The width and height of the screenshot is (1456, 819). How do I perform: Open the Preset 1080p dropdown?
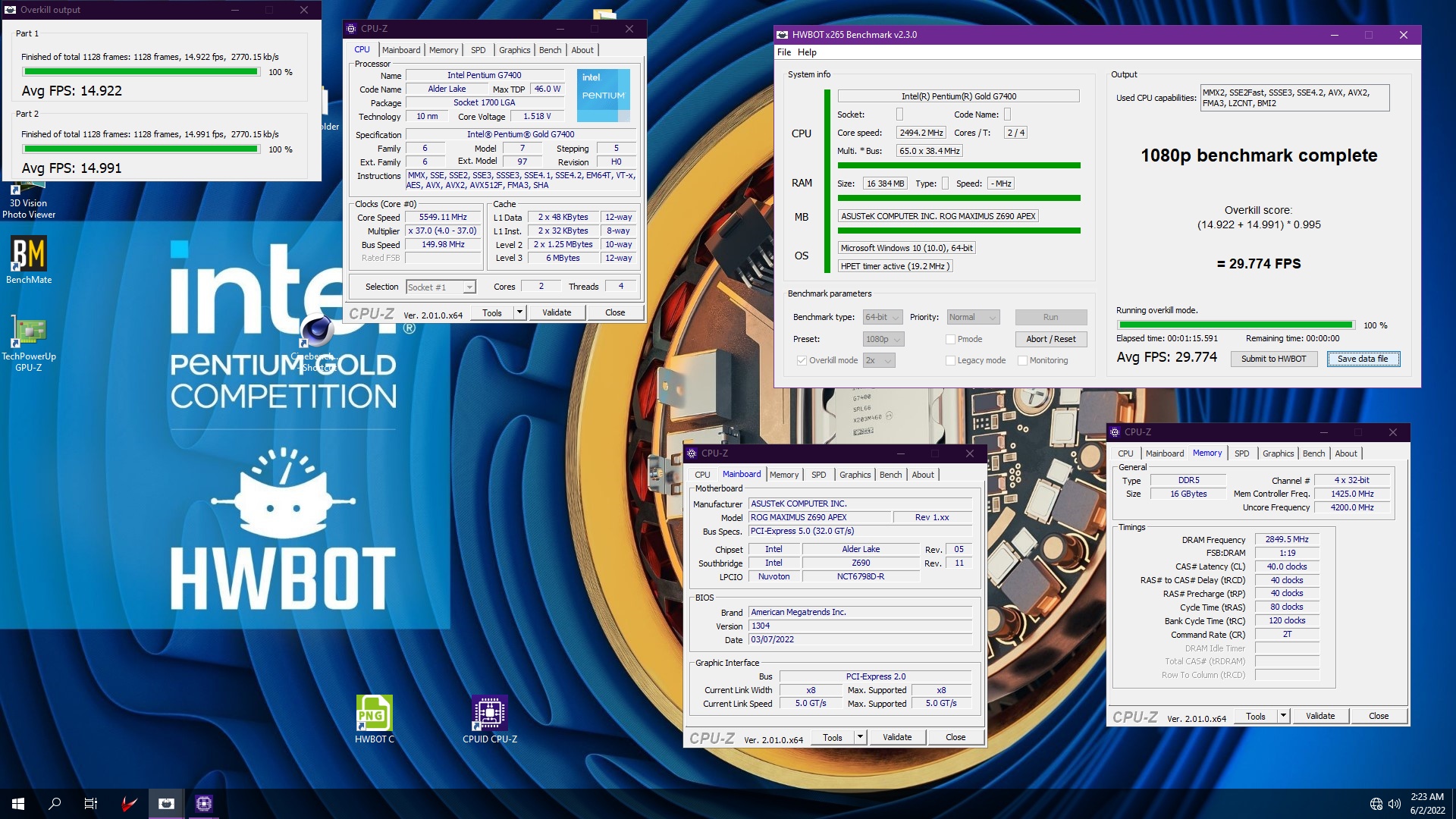[x=883, y=339]
